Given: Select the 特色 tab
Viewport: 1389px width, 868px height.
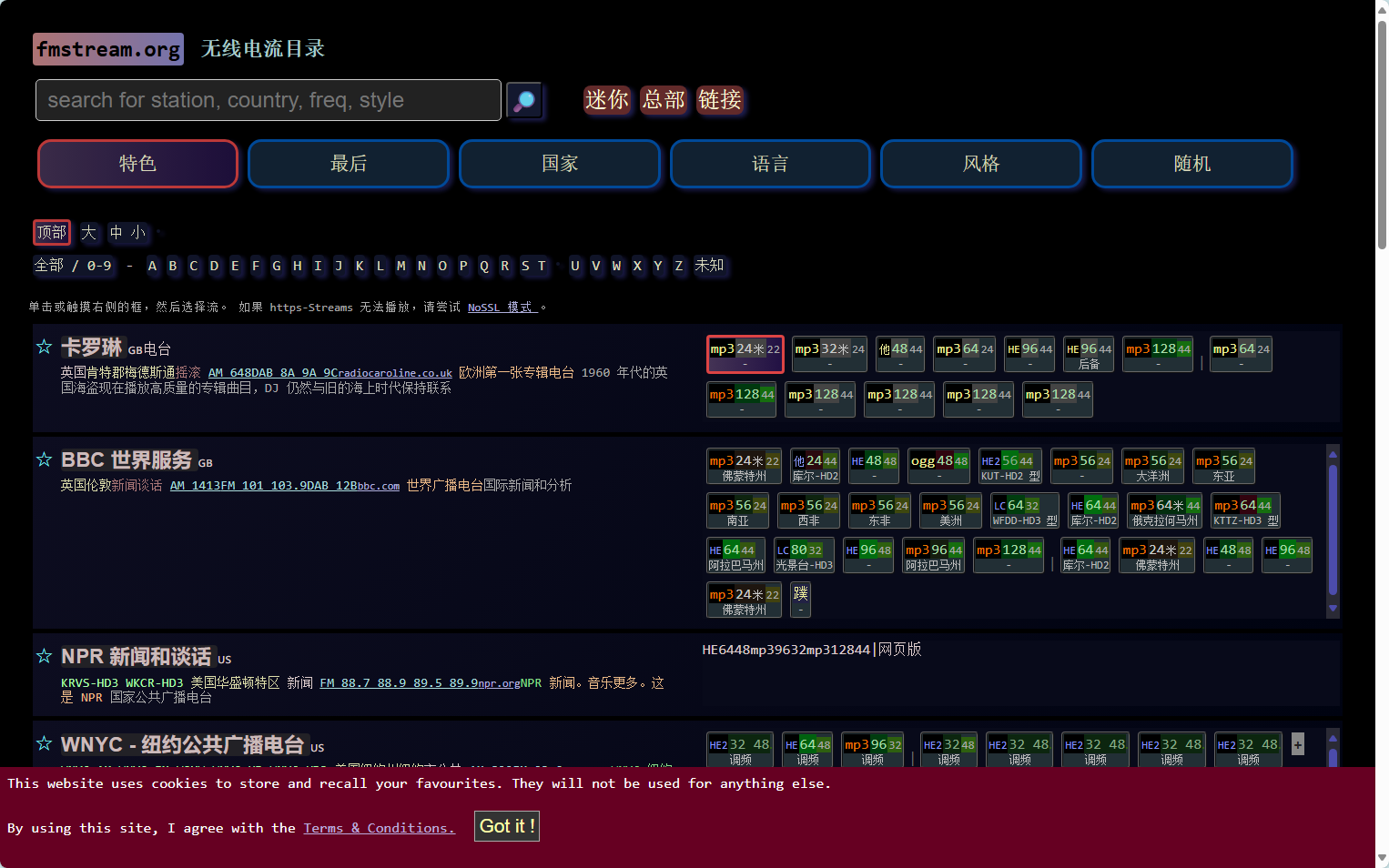Looking at the screenshot, I should coord(137,164).
